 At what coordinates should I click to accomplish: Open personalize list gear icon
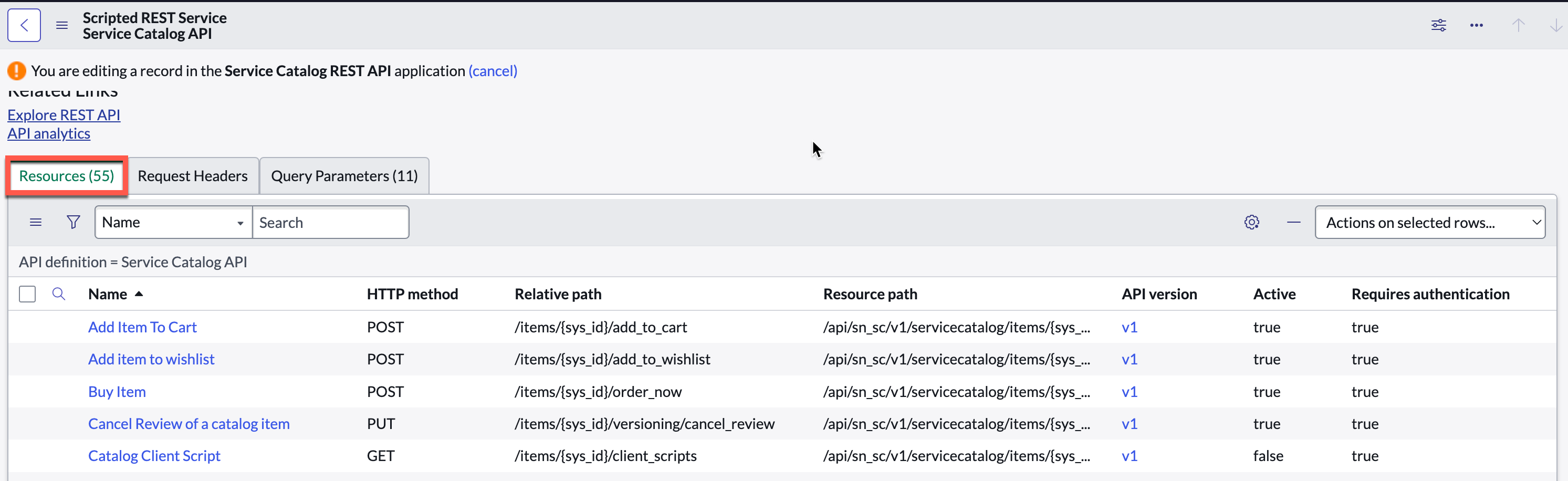tap(1251, 222)
